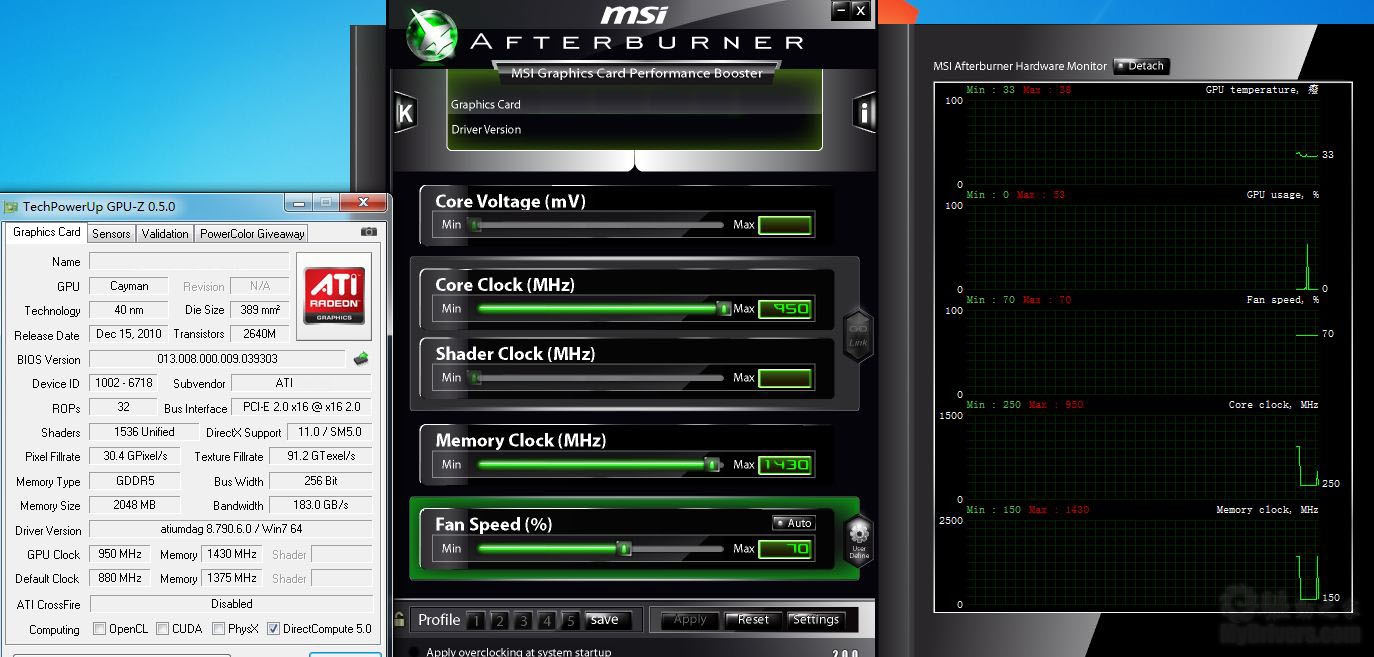Click the Memory Clock slider handle
The image size is (1374, 657).
pyautogui.click(x=712, y=464)
